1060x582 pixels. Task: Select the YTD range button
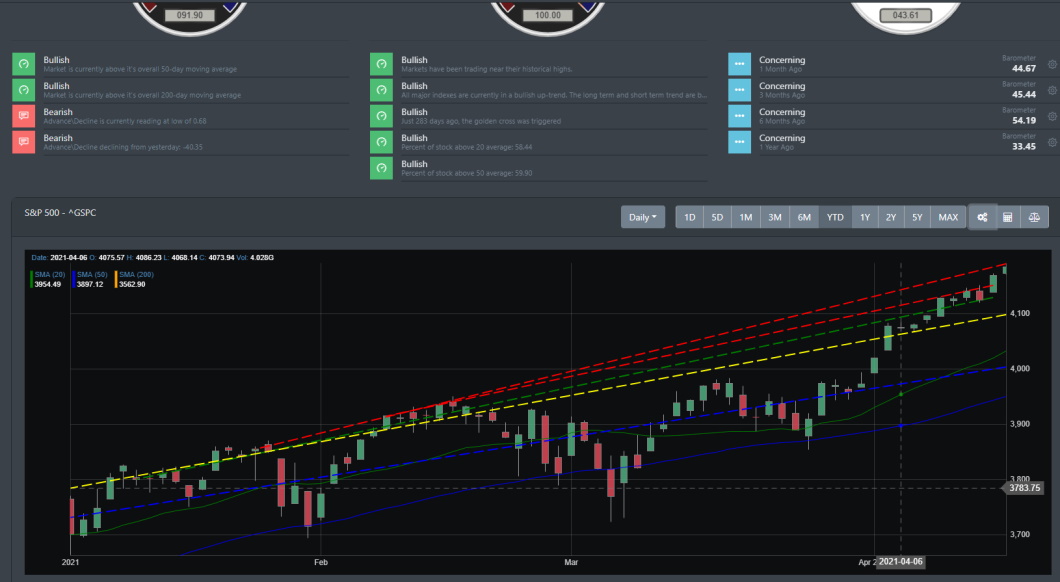[x=835, y=217]
